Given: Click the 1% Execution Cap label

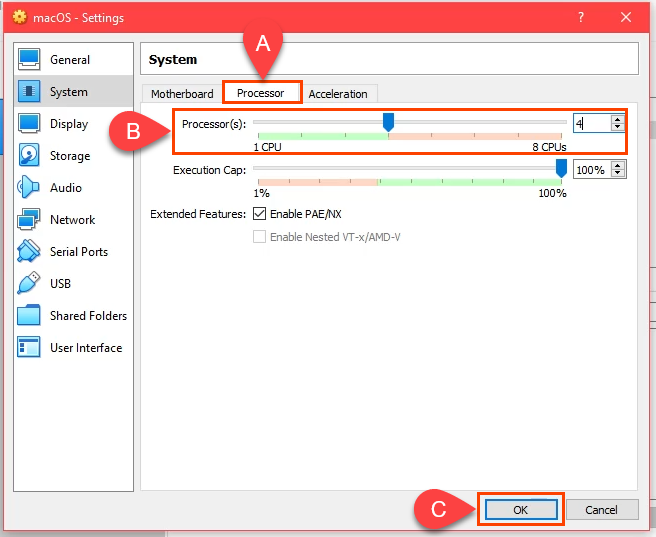Looking at the screenshot, I should [261, 193].
